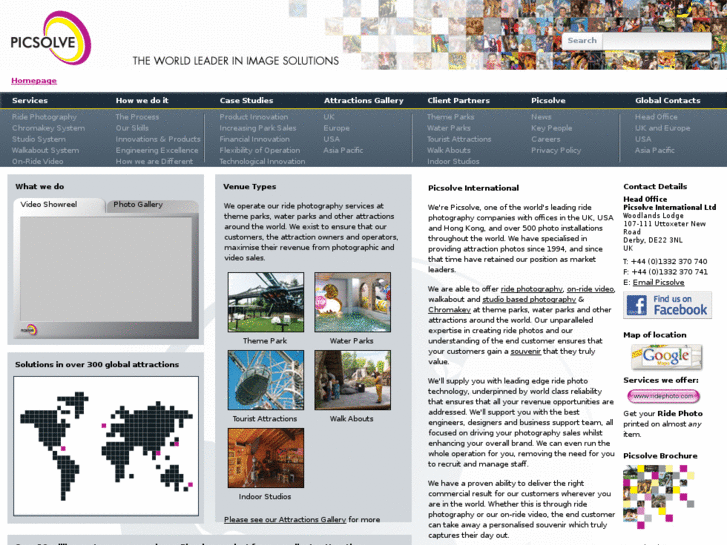
Task: Open Flexibility of Operation case study
Action: (260, 150)
